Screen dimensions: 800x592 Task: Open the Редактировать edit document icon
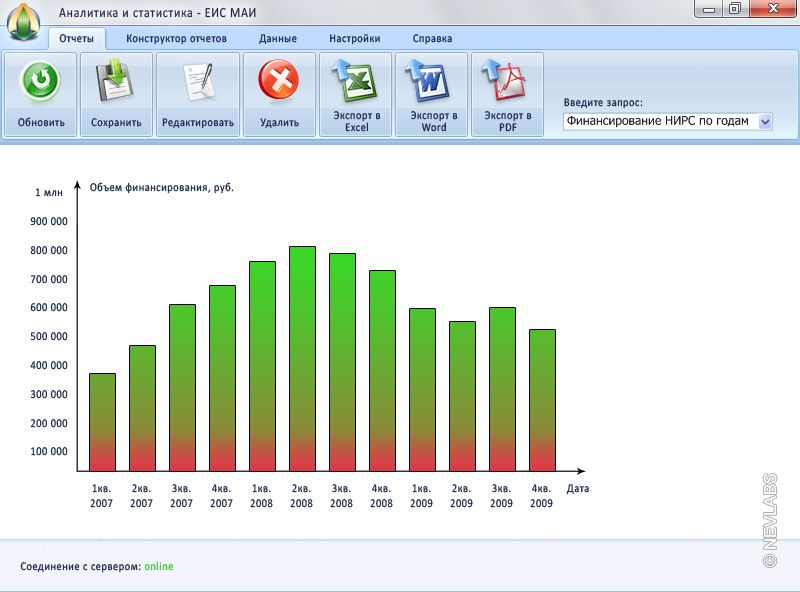pos(198,81)
